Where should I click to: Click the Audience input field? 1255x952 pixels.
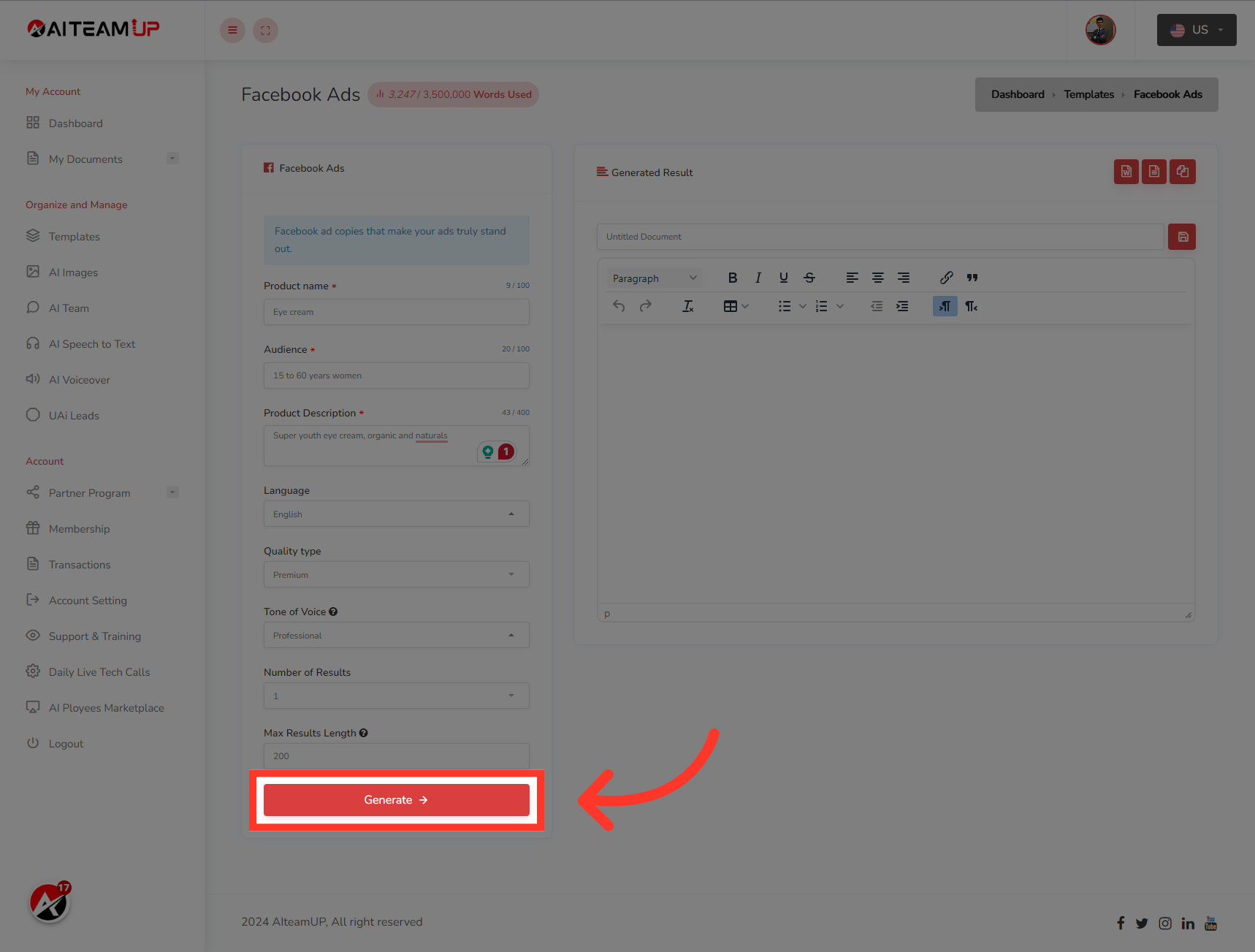(x=397, y=376)
